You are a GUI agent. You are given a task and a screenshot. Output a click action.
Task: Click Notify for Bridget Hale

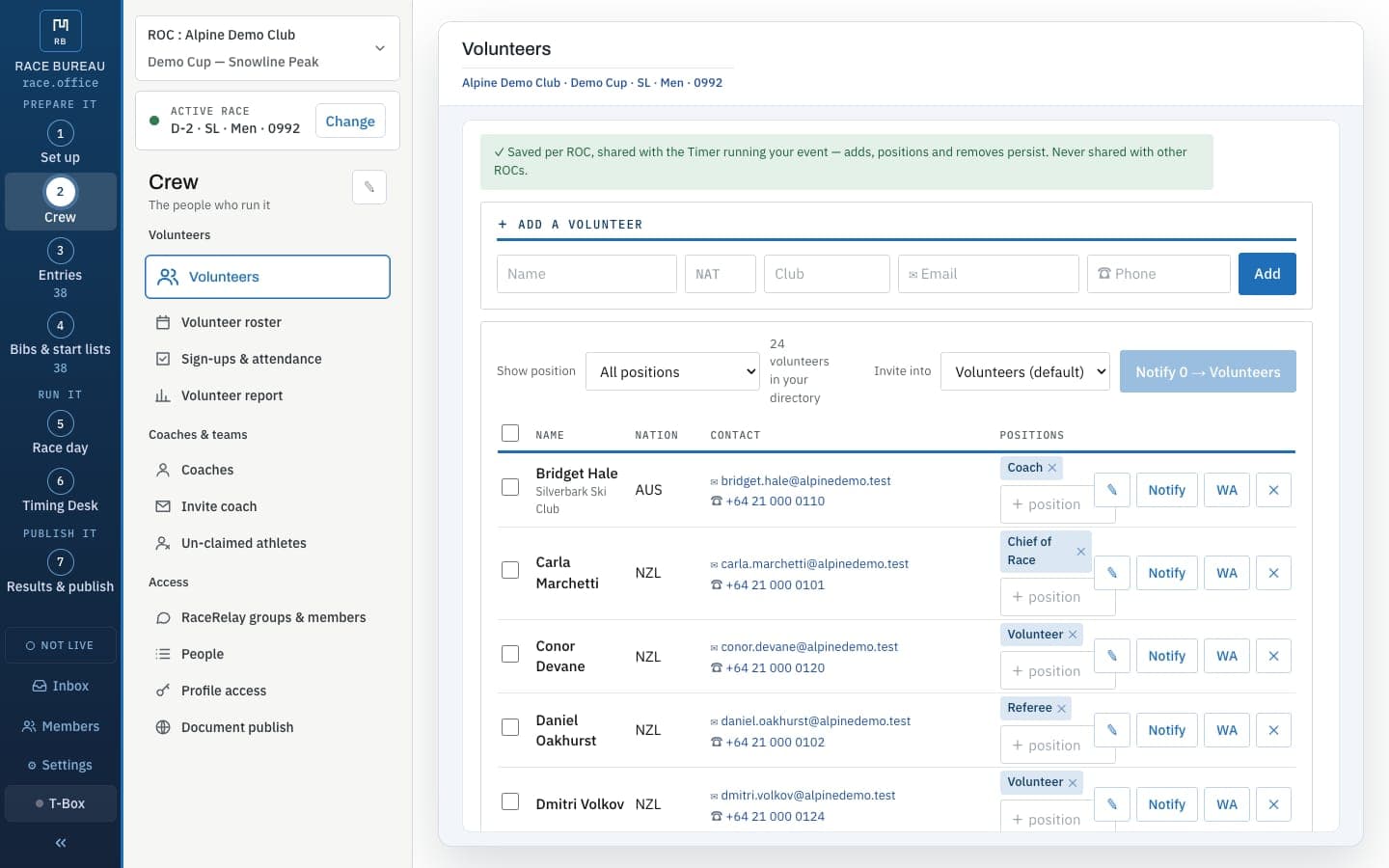coord(1166,490)
